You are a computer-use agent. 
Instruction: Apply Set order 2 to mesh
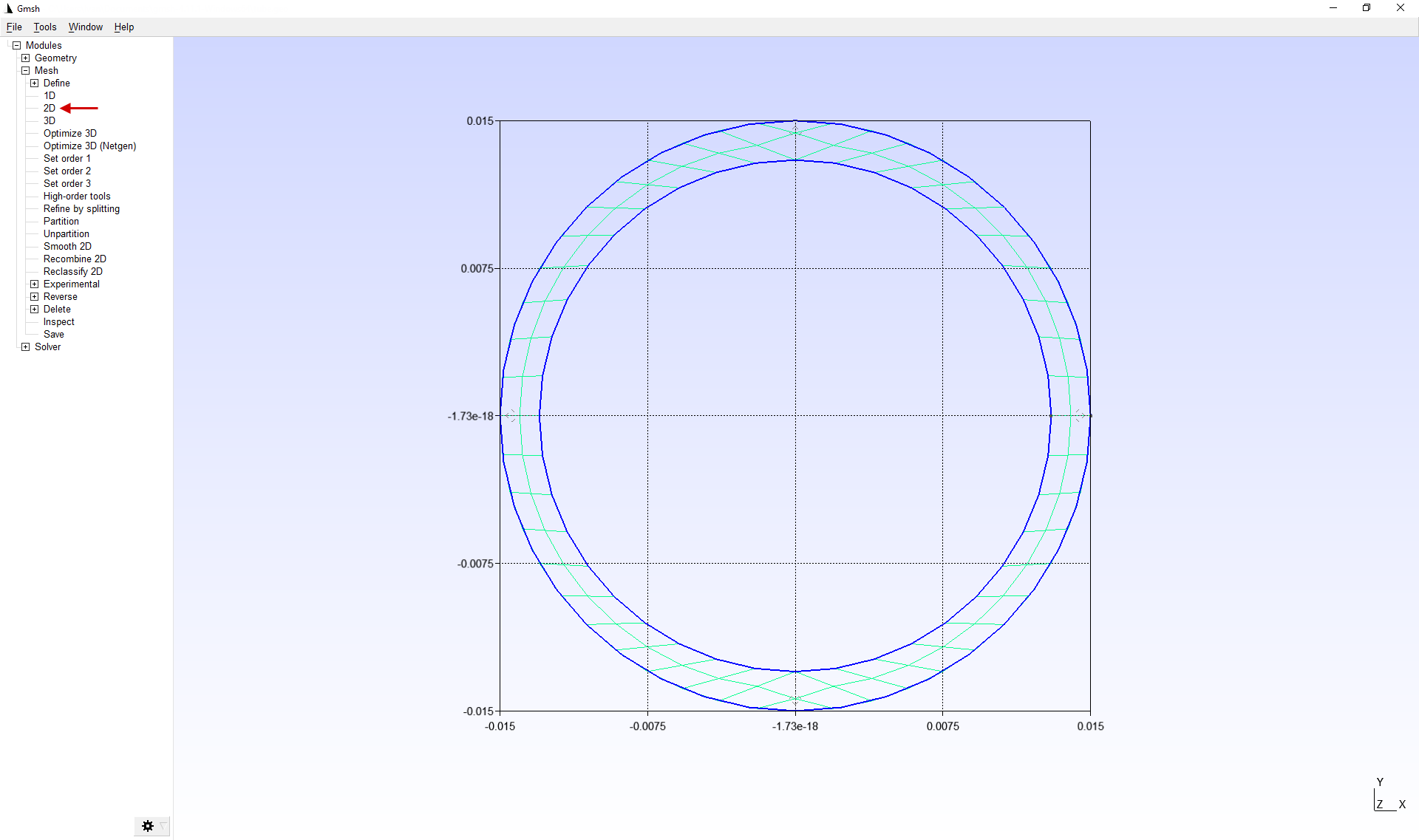[x=67, y=171]
